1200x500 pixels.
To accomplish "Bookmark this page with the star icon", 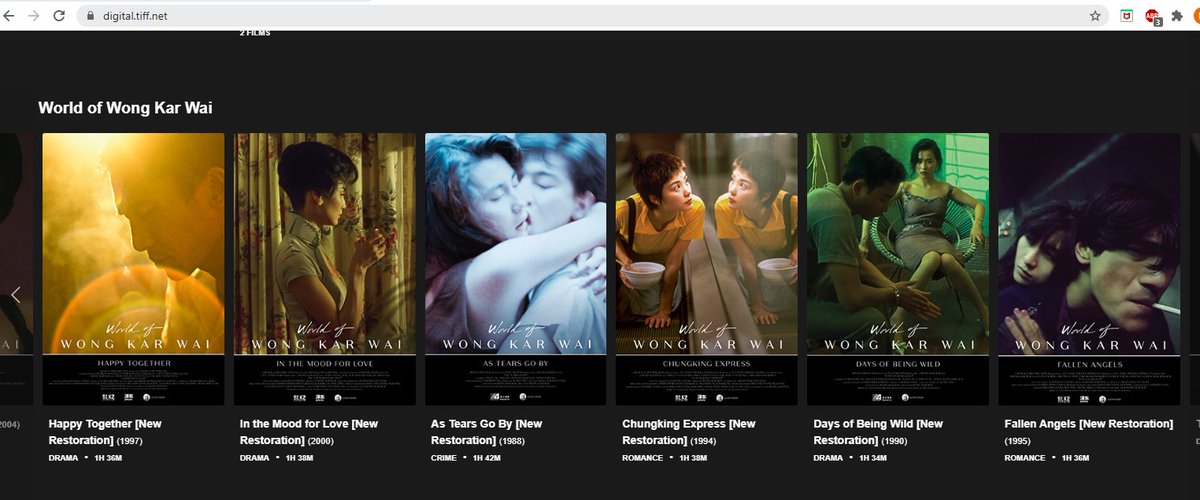I will (x=1095, y=16).
